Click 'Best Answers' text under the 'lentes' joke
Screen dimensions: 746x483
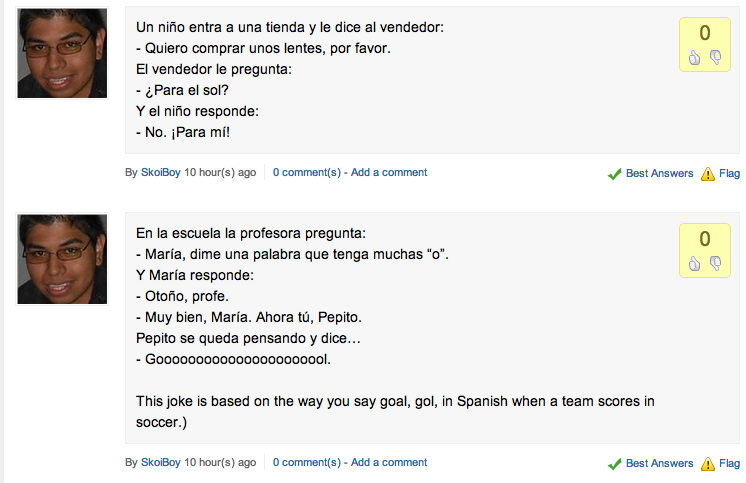point(659,174)
